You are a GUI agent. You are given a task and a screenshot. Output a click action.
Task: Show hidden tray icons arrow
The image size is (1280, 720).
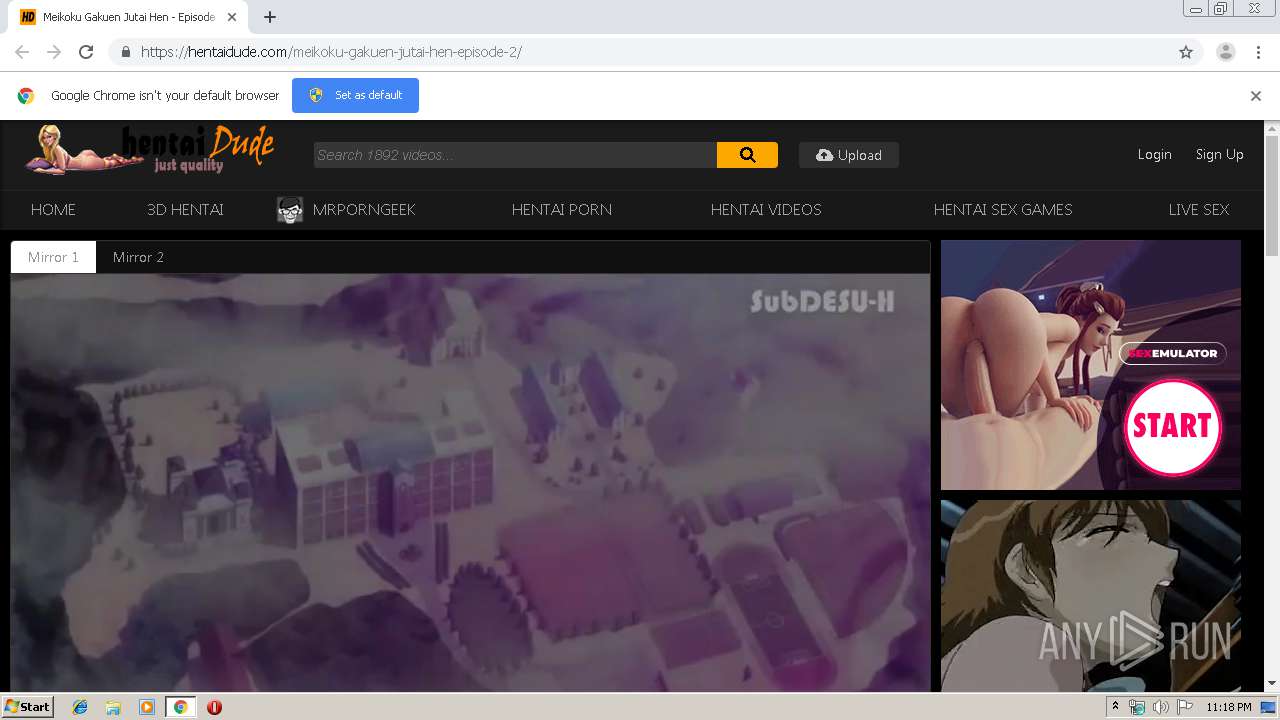[x=1115, y=707]
